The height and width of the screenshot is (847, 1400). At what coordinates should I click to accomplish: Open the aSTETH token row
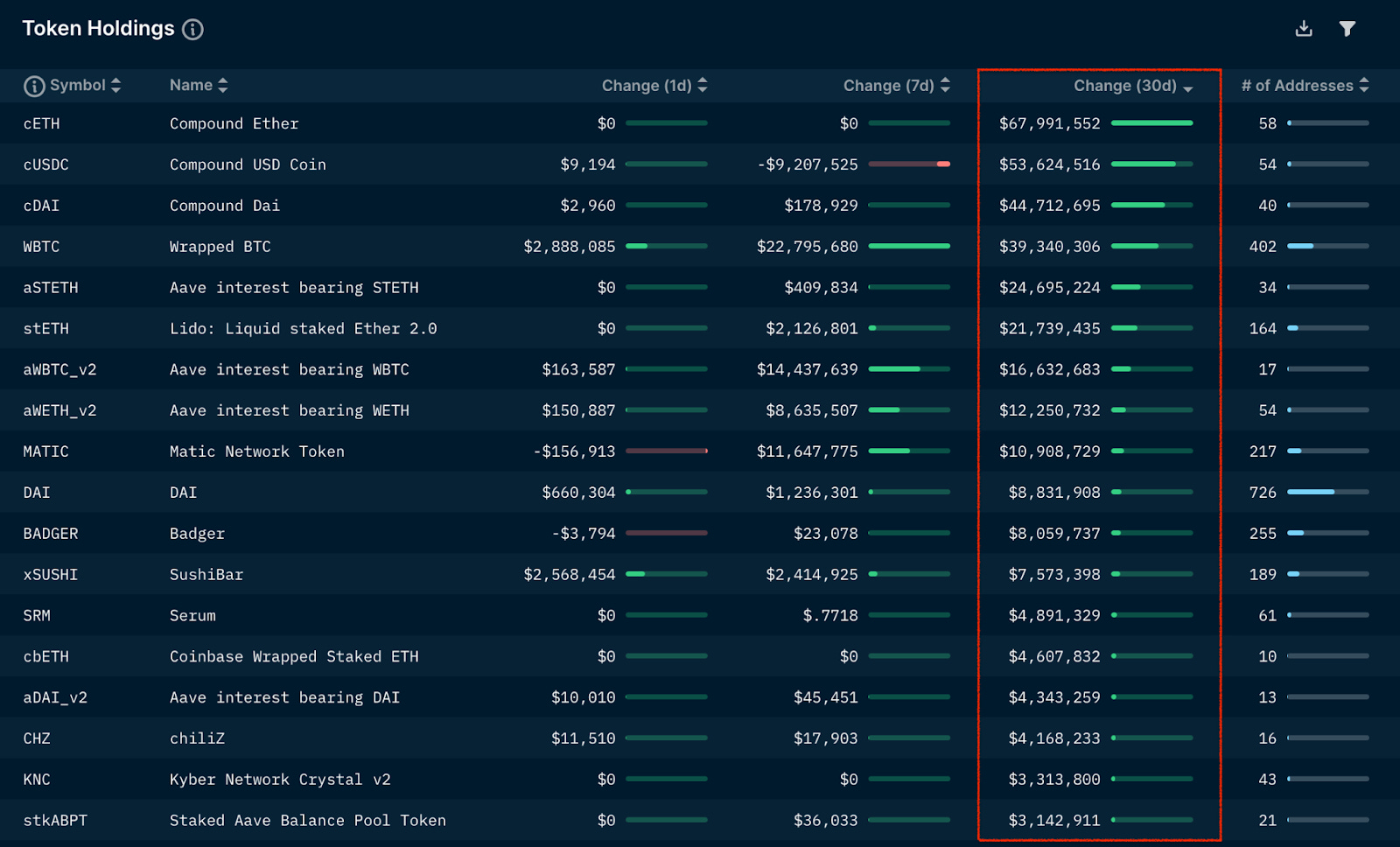click(700, 287)
